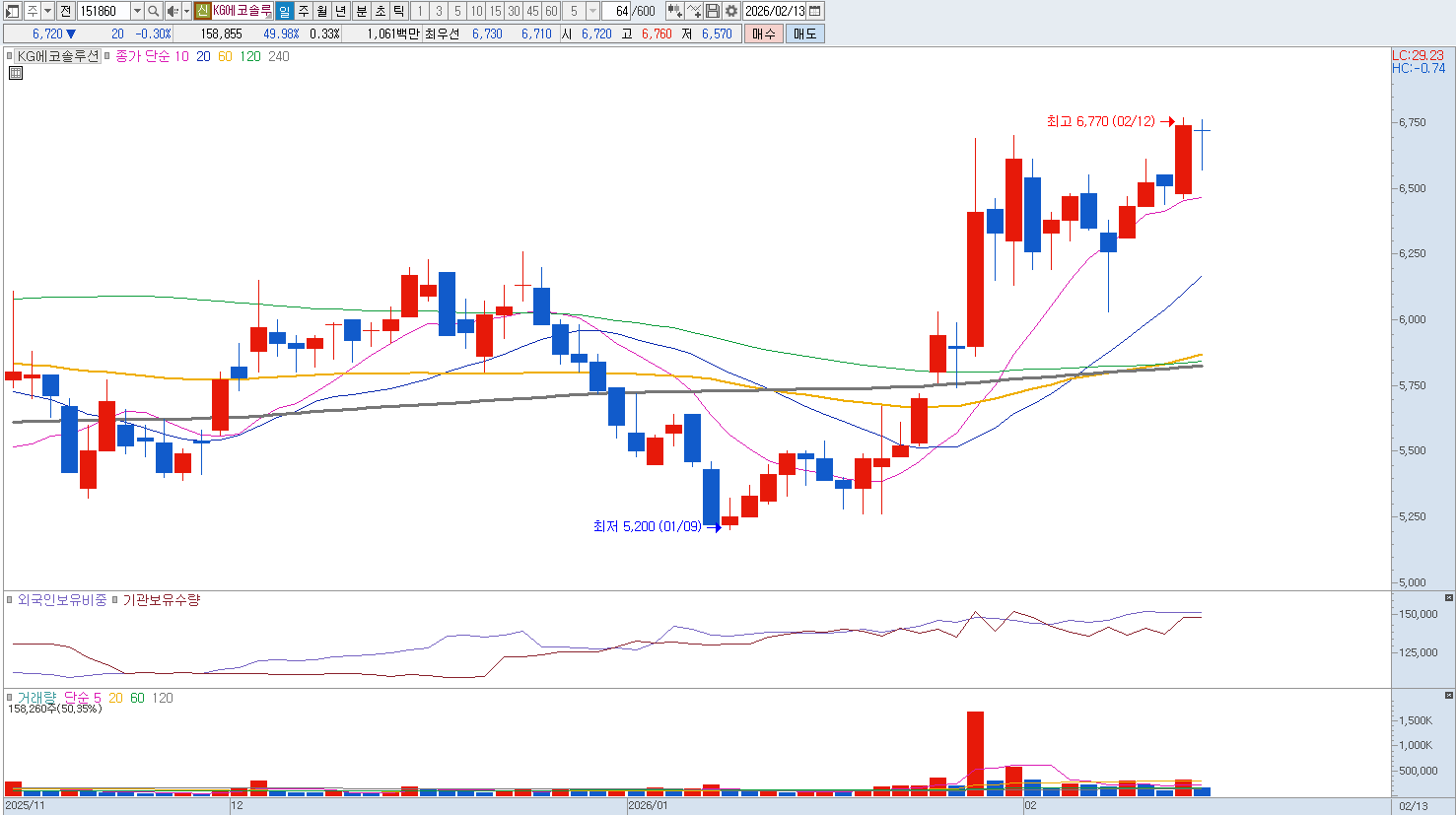Open chart settings gear icon
This screenshot has width=1456, height=815.
[x=731, y=11]
